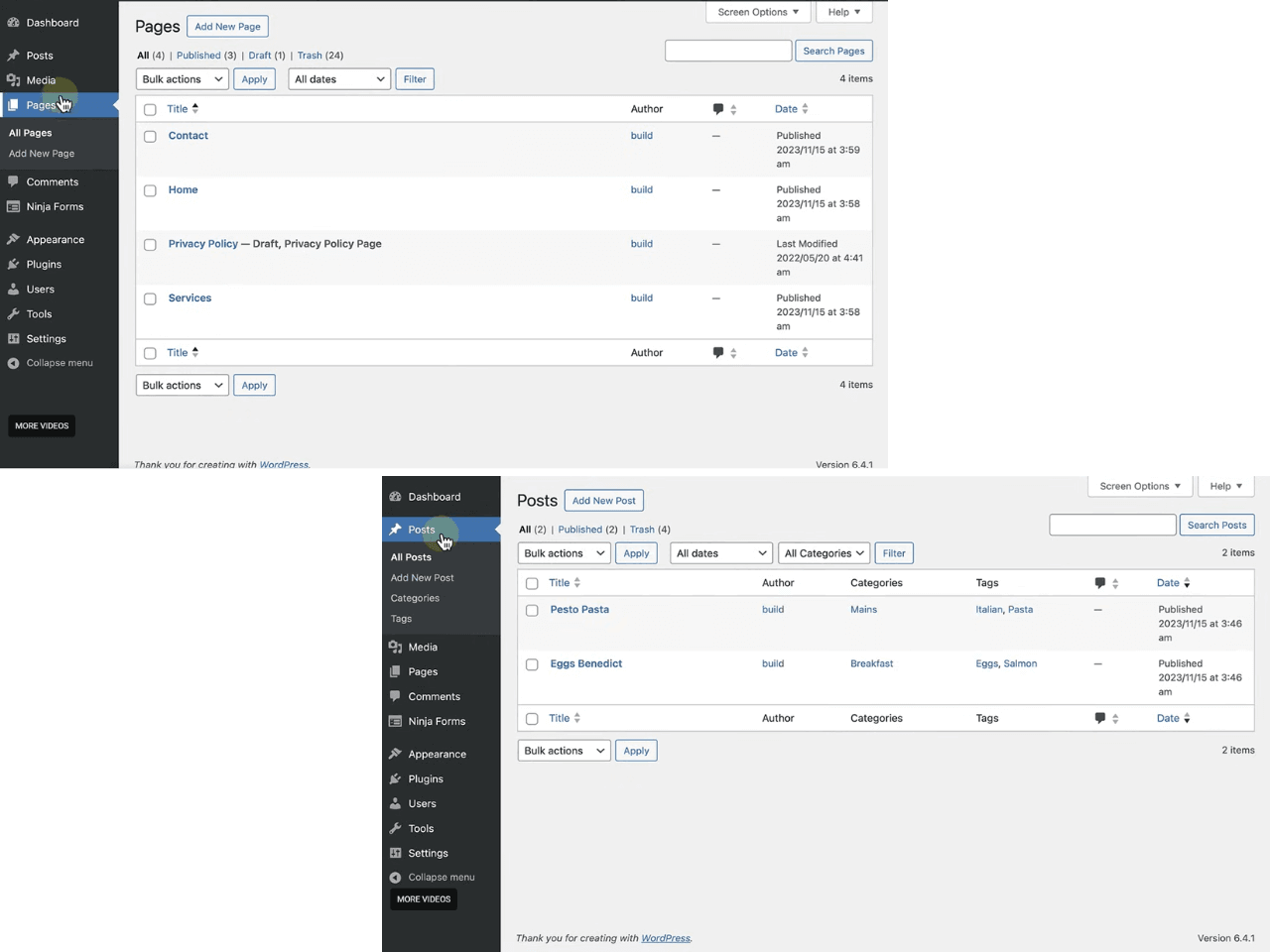Click Comments icon in Pages window sidebar
1270x952 pixels.
coord(13,181)
